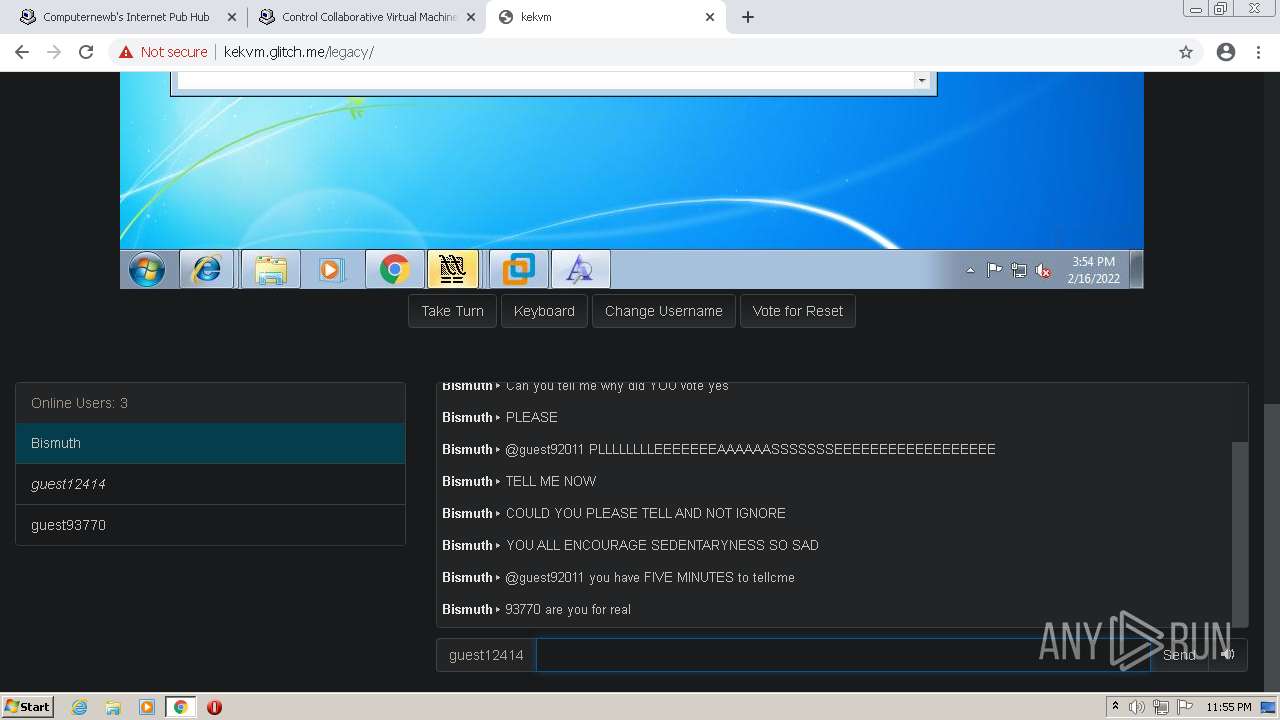Image resolution: width=1280 pixels, height=720 pixels.
Task: Open the blue A-shaped app in VM taskbar
Action: coord(580,269)
